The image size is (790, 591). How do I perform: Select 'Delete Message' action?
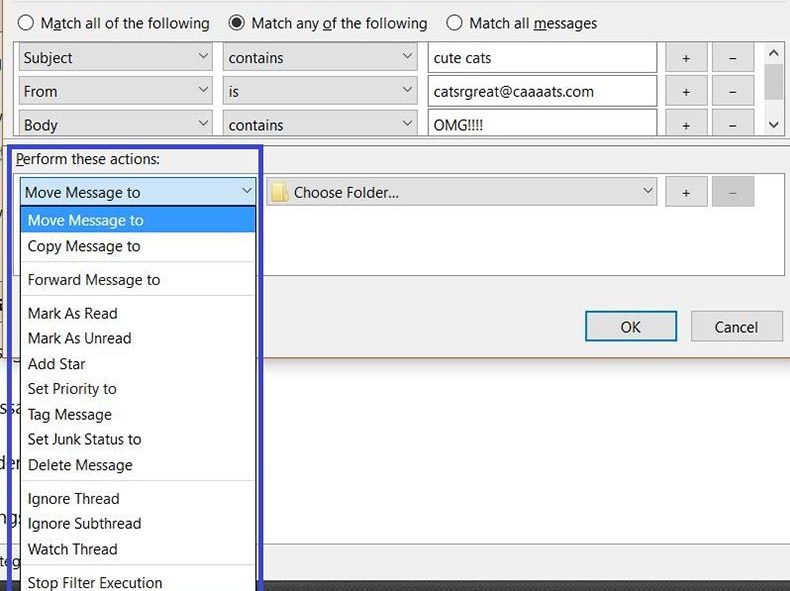click(x=138, y=465)
